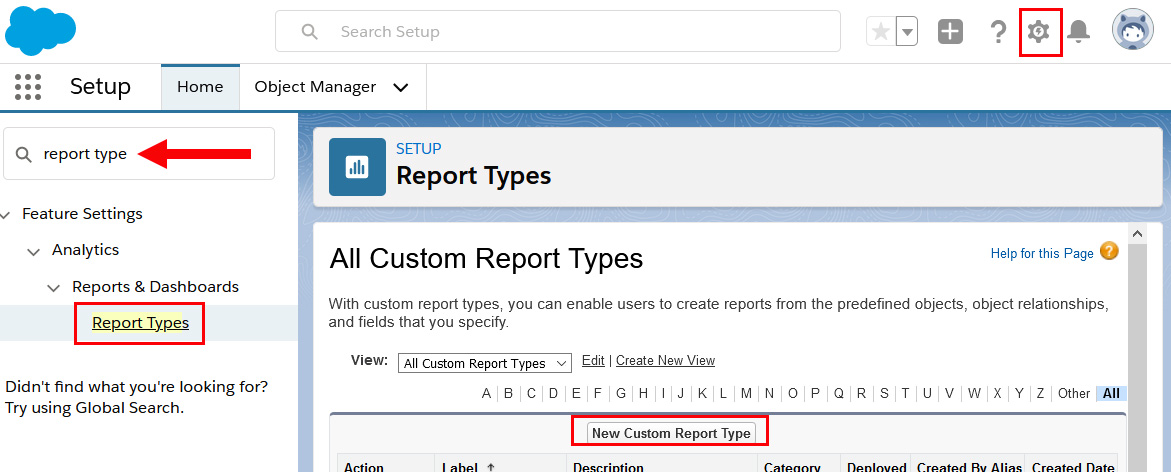
Task: Open the App Launcher grid icon
Action: pos(29,87)
